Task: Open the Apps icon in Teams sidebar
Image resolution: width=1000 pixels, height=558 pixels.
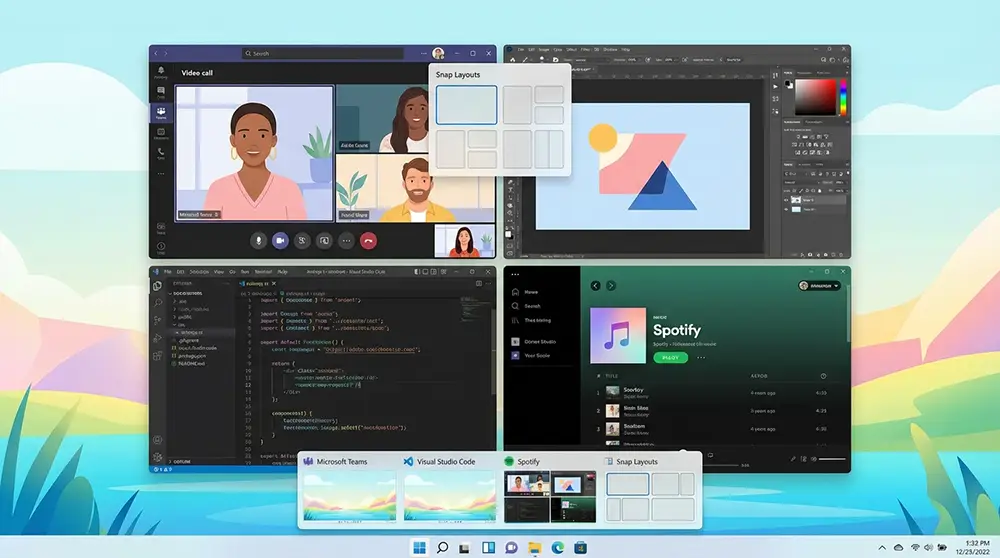Action: pyautogui.click(x=161, y=227)
